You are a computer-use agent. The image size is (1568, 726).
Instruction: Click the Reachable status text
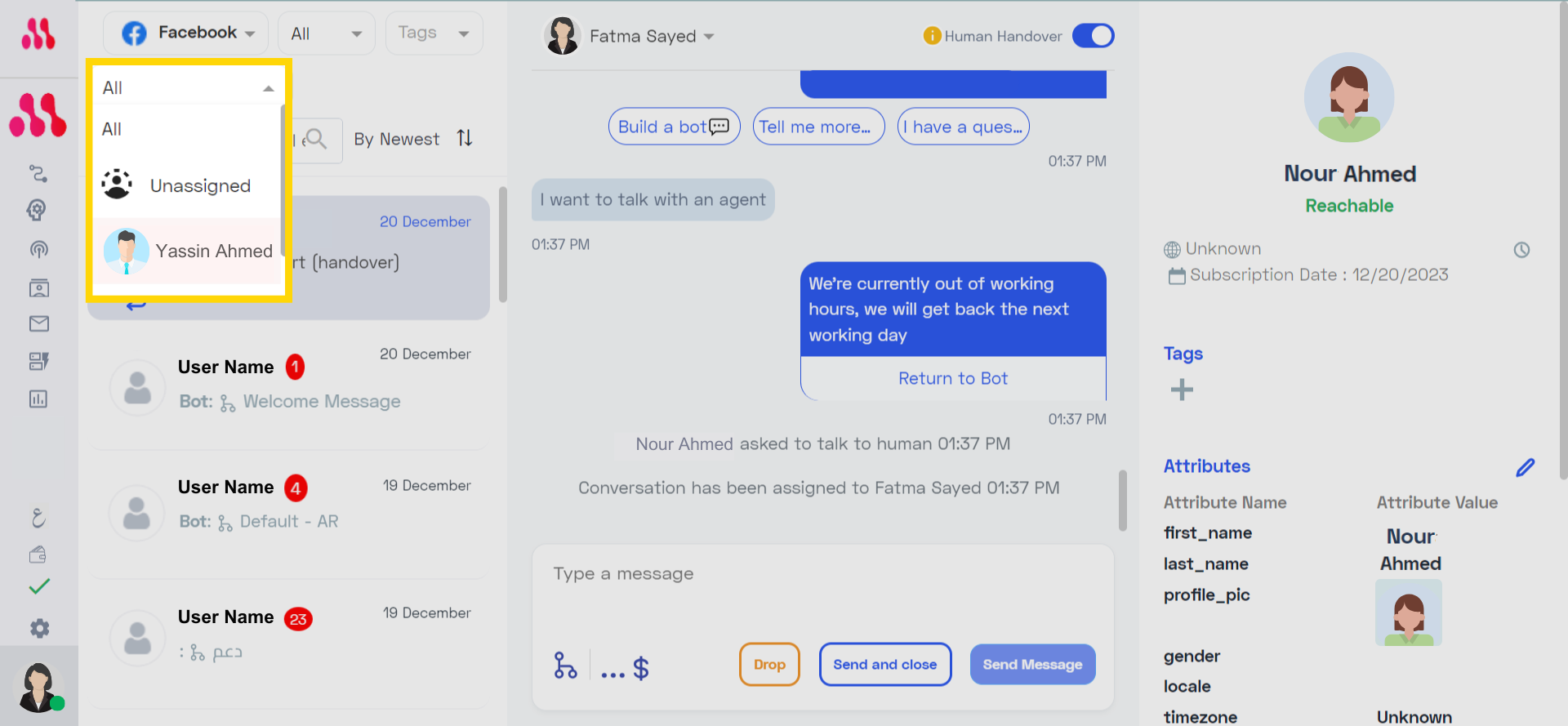tap(1349, 206)
